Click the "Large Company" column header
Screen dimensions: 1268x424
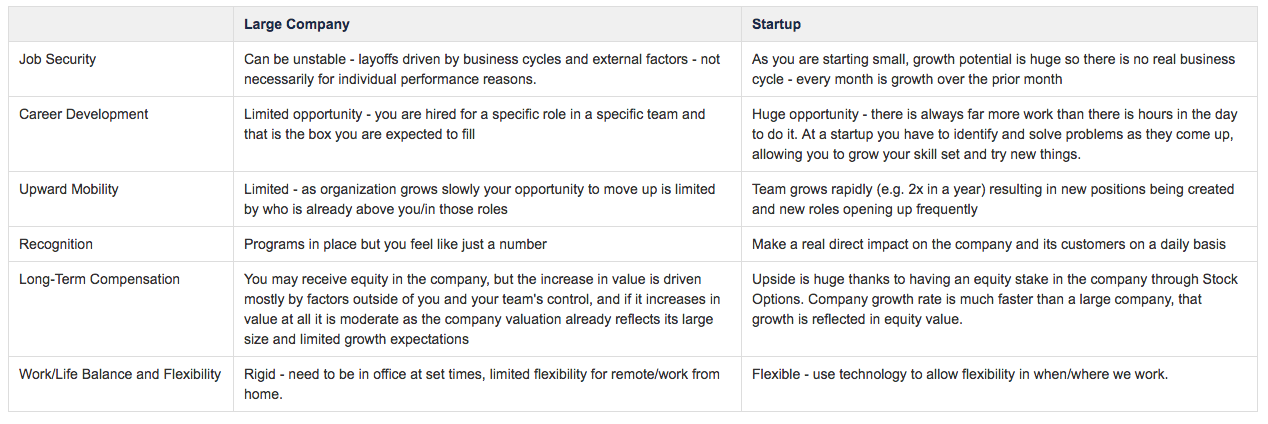pos(296,24)
